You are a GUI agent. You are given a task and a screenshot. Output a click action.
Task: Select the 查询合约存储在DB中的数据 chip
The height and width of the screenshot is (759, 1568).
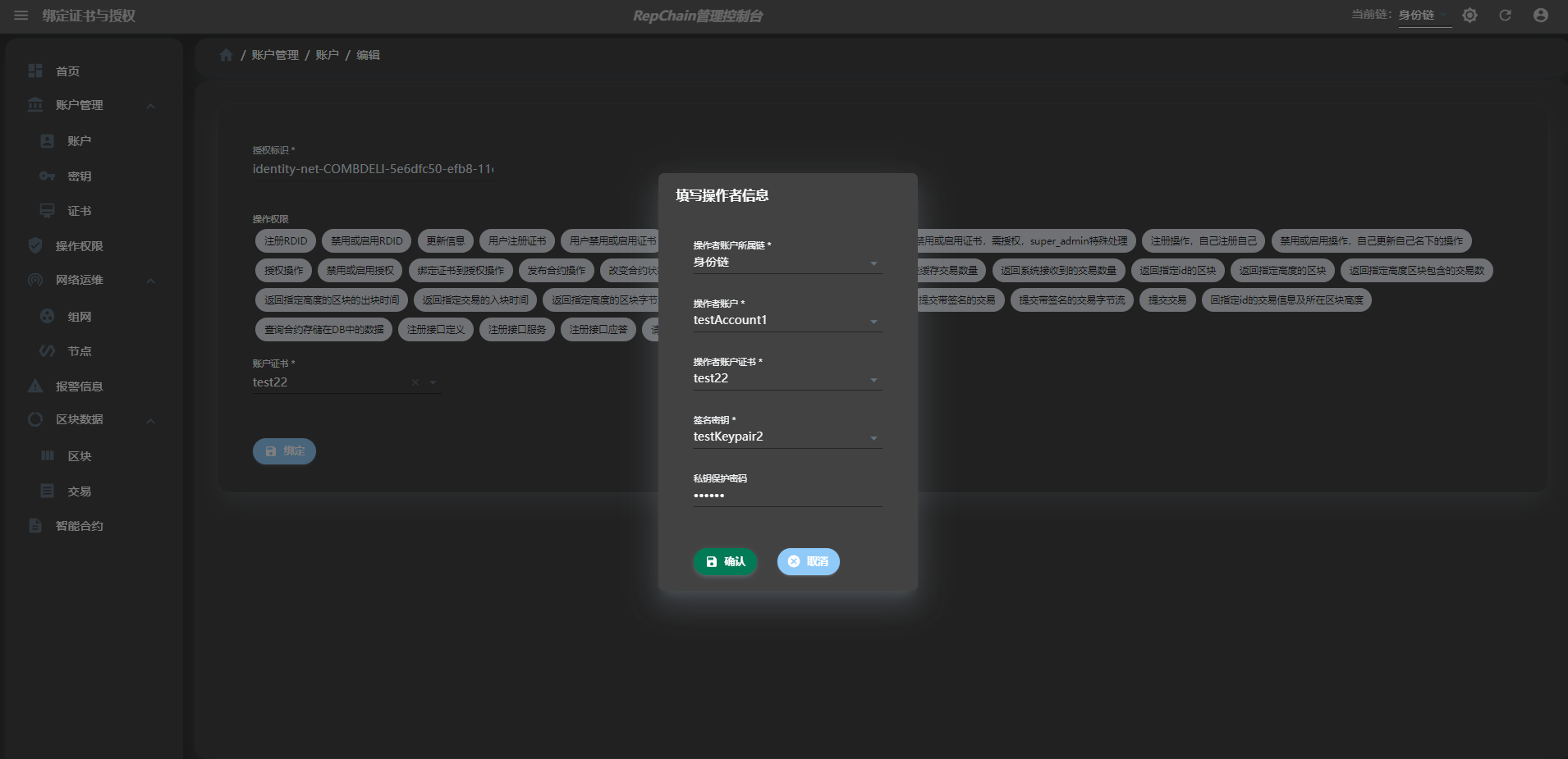pos(324,330)
